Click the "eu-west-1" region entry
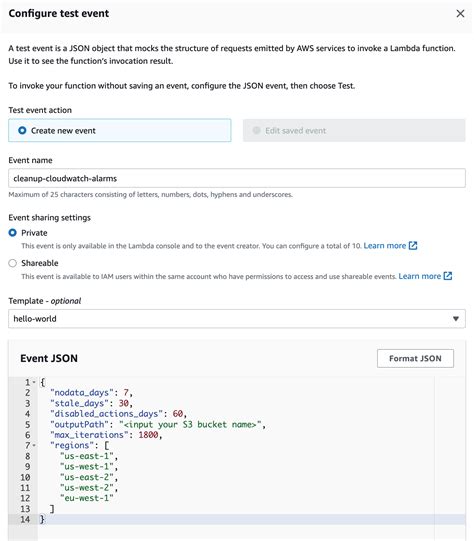This screenshot has width=474, height=541. (x=87, y=498)
